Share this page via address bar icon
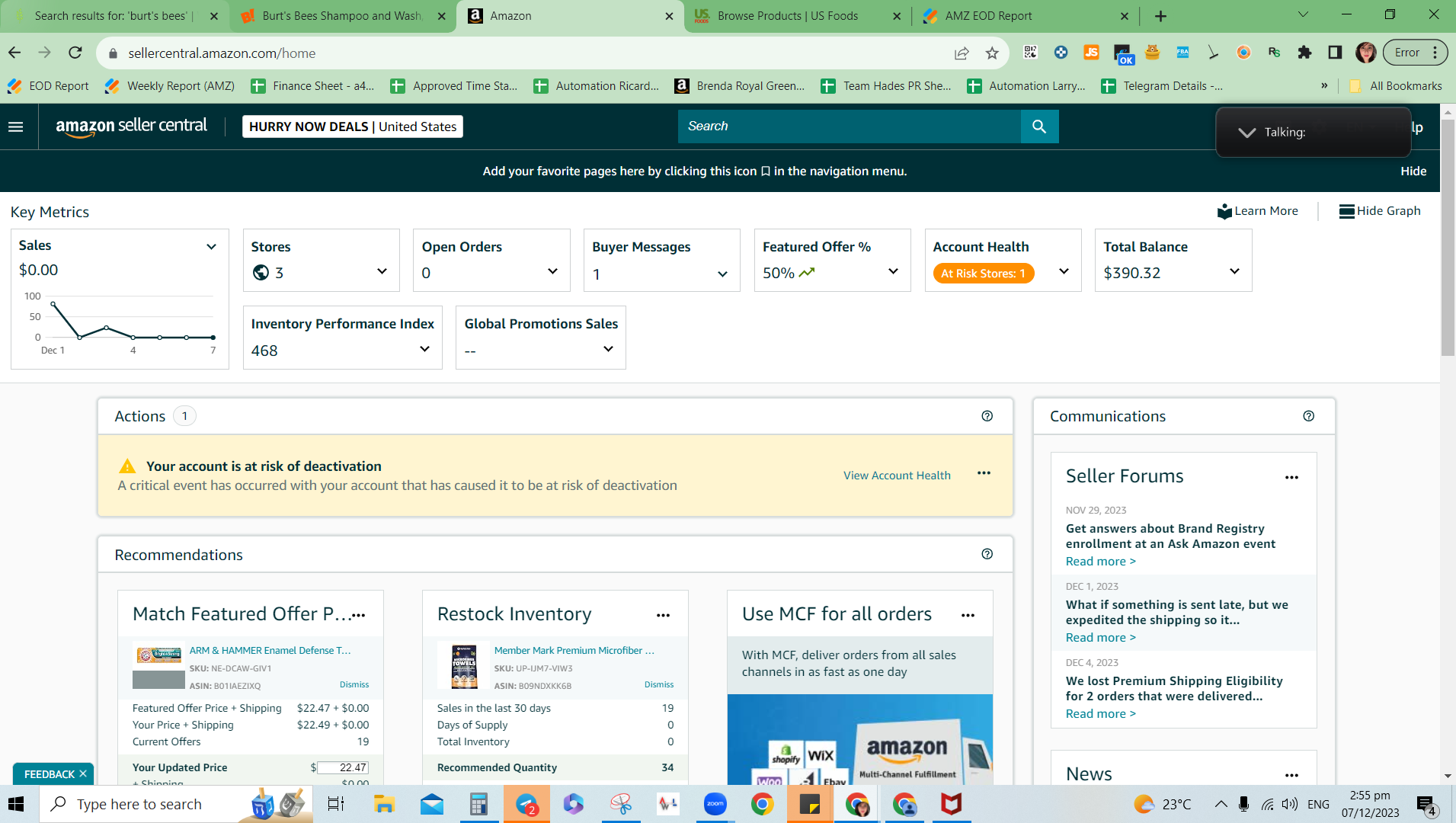Screen dimensions: 1456x823 pyautogui.click(x=962, y=53)
